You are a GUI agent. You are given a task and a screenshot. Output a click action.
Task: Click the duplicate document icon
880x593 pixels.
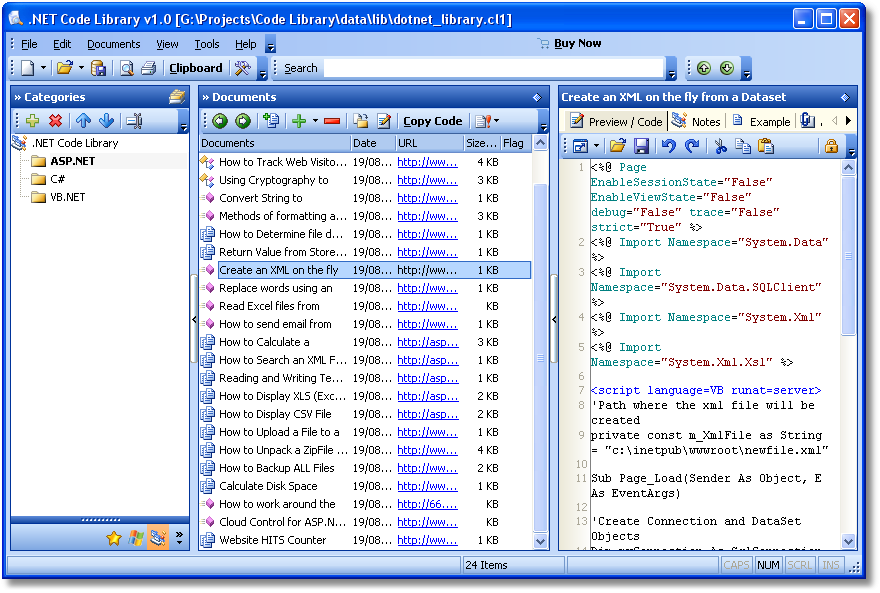[272, 121]
